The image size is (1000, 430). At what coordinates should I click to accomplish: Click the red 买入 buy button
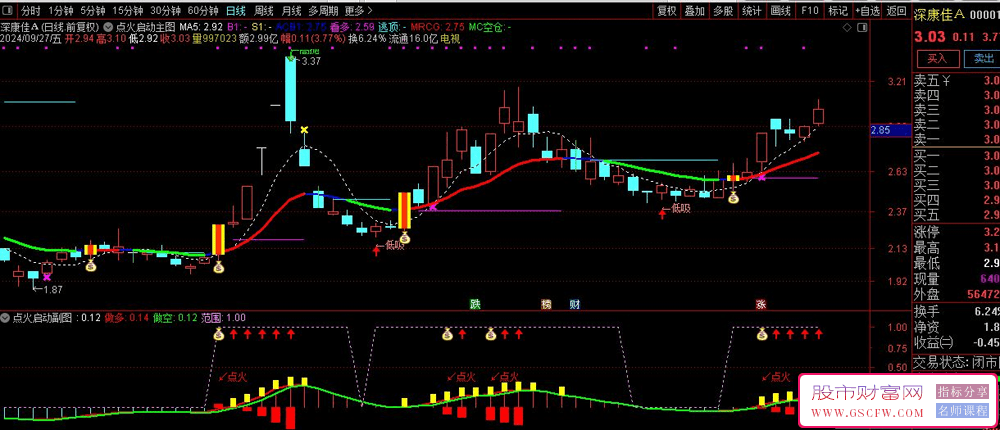coord(937,59)
